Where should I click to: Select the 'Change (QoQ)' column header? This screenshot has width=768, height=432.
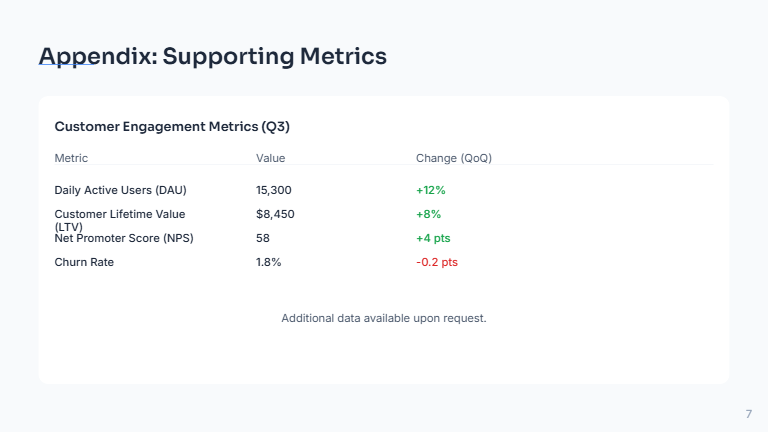click(453, 158)
